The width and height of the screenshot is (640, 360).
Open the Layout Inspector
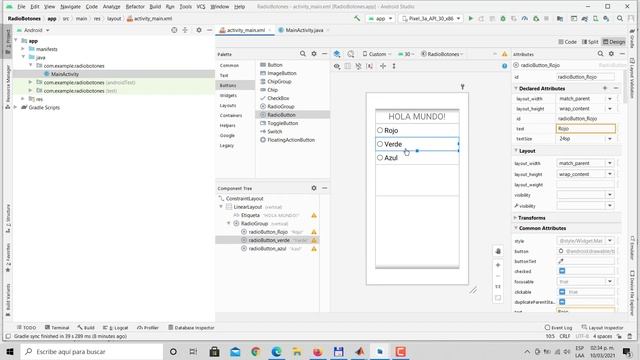(x=602, y=327)
